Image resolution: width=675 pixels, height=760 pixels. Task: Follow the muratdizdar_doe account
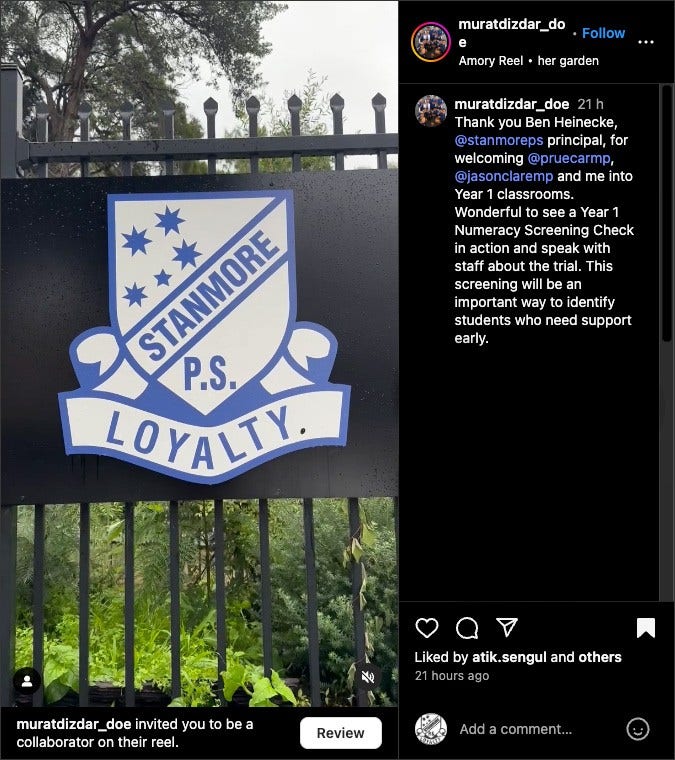tap(603, 33)
